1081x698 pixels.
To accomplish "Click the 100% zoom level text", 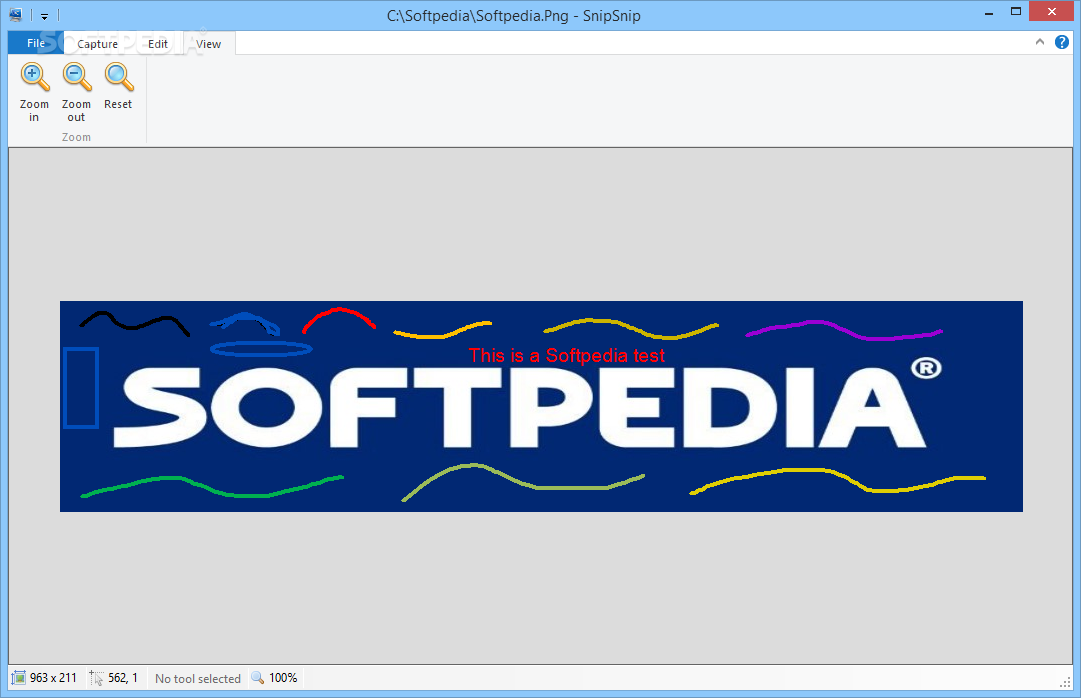I will pyautogui.click(x=283, y=678).
